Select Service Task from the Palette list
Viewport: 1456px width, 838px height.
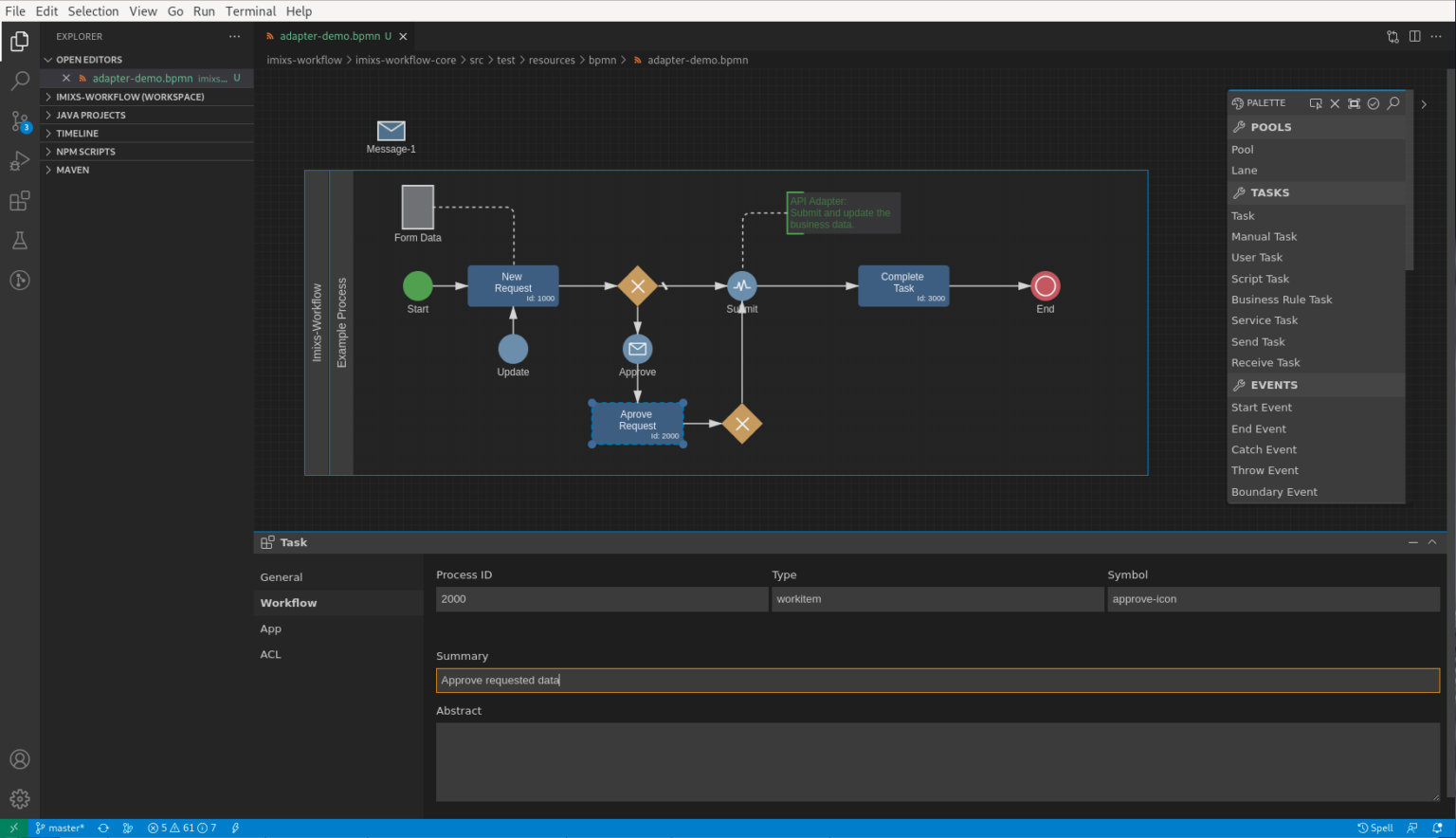tap(1264, 320)
